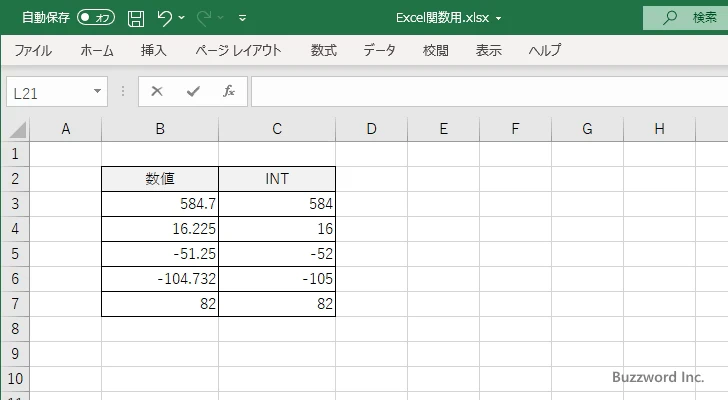Viewport: 728px width, 400px height.
Task: Select column A header
Action: [65, 129]
